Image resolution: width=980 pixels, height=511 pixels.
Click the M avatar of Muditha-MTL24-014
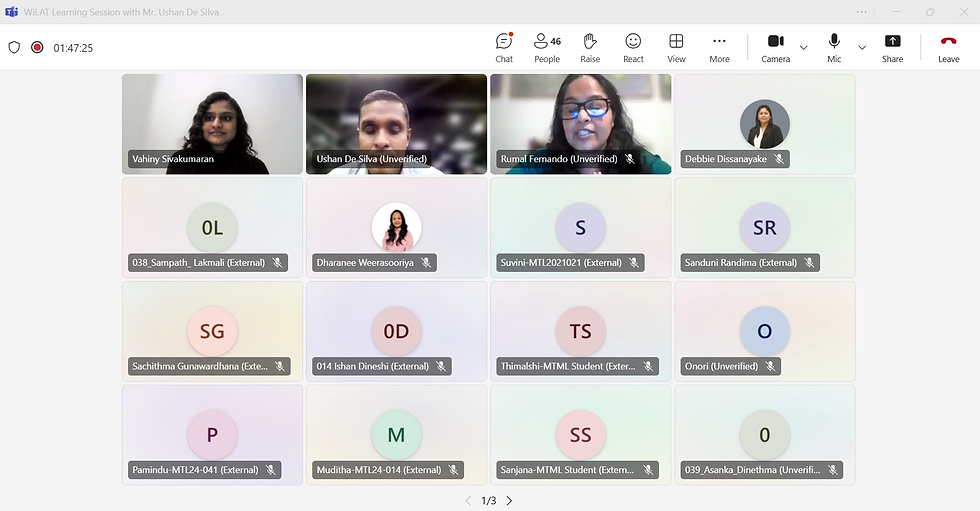pos(396,435)
